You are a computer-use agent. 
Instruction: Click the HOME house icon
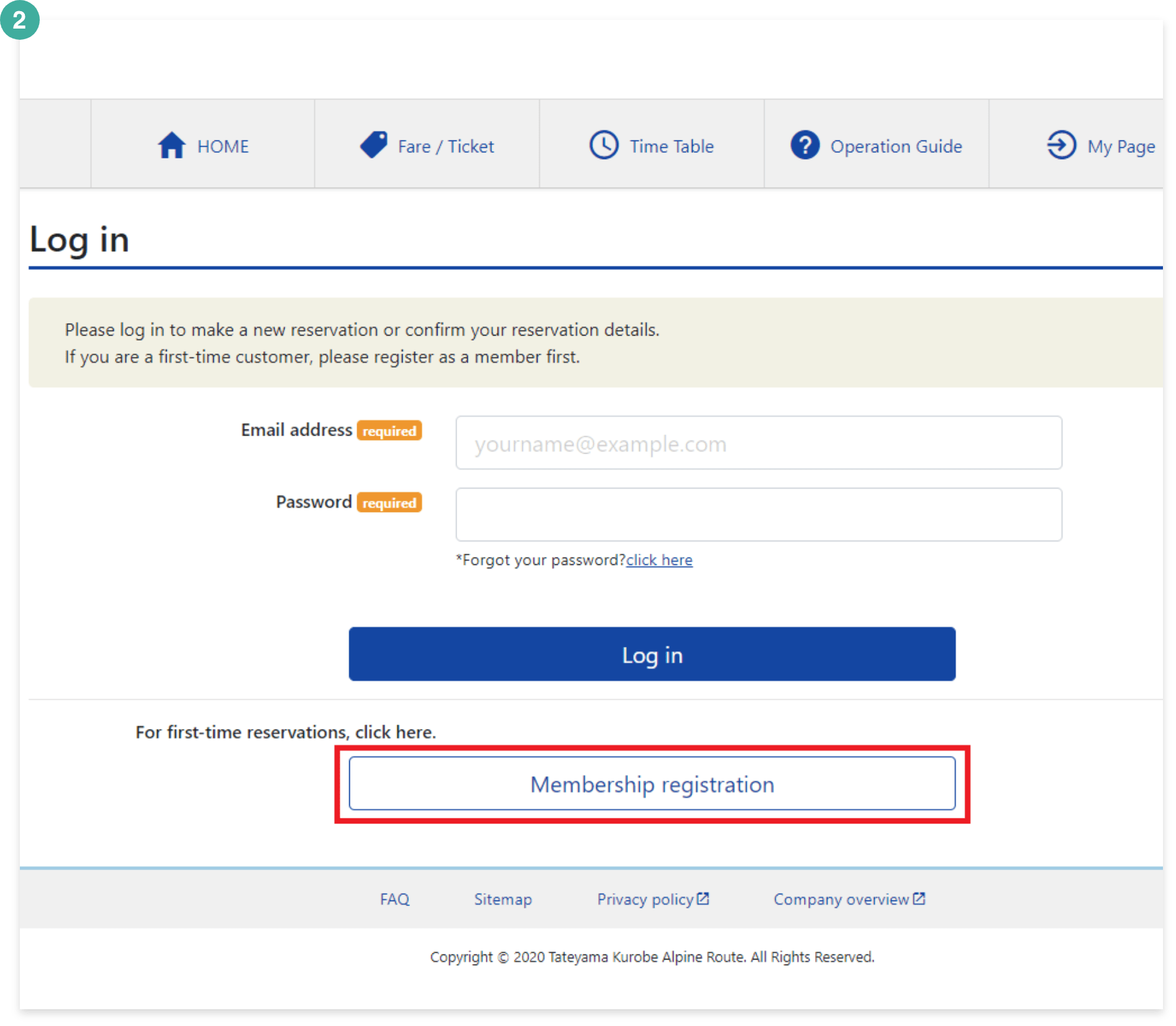click(171, 145)
